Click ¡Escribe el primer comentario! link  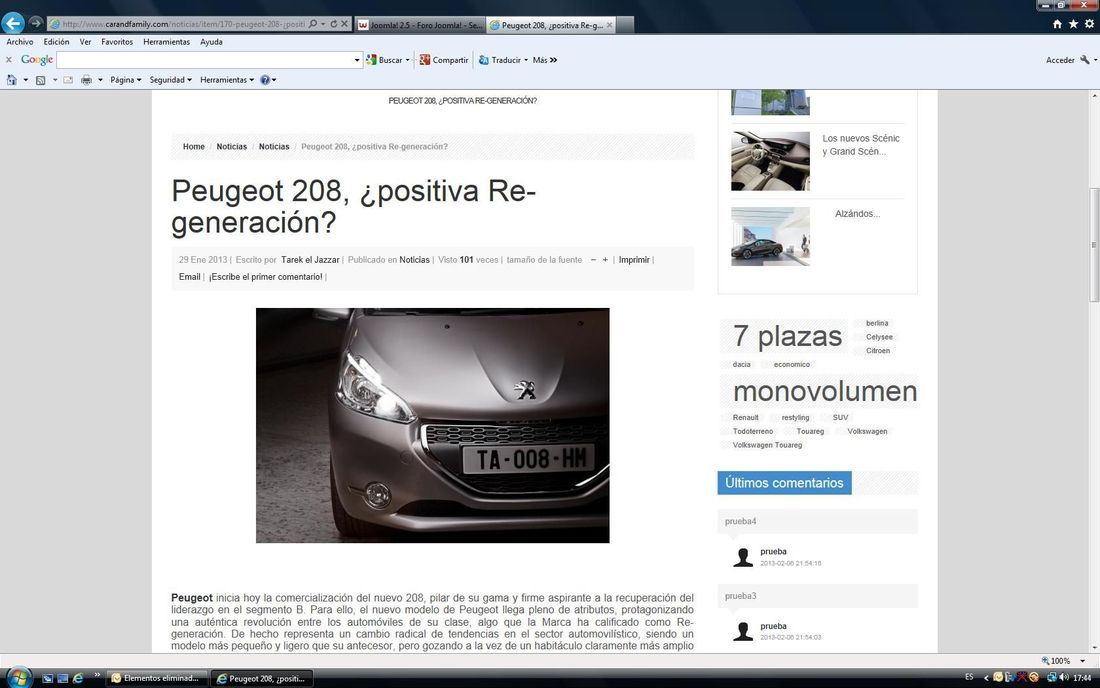click(265, 277)
